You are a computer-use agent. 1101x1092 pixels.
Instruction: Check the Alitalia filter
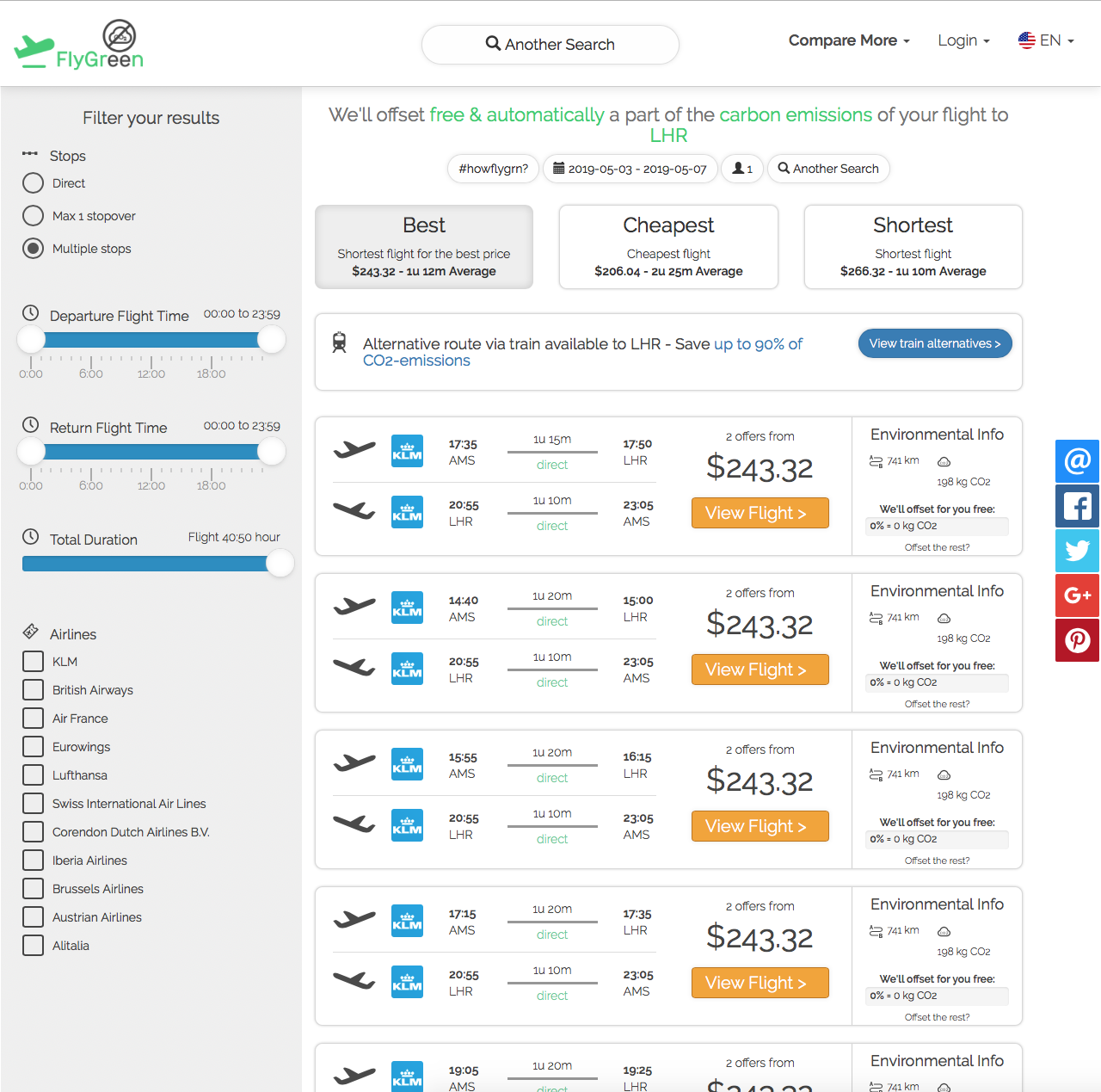33,946
